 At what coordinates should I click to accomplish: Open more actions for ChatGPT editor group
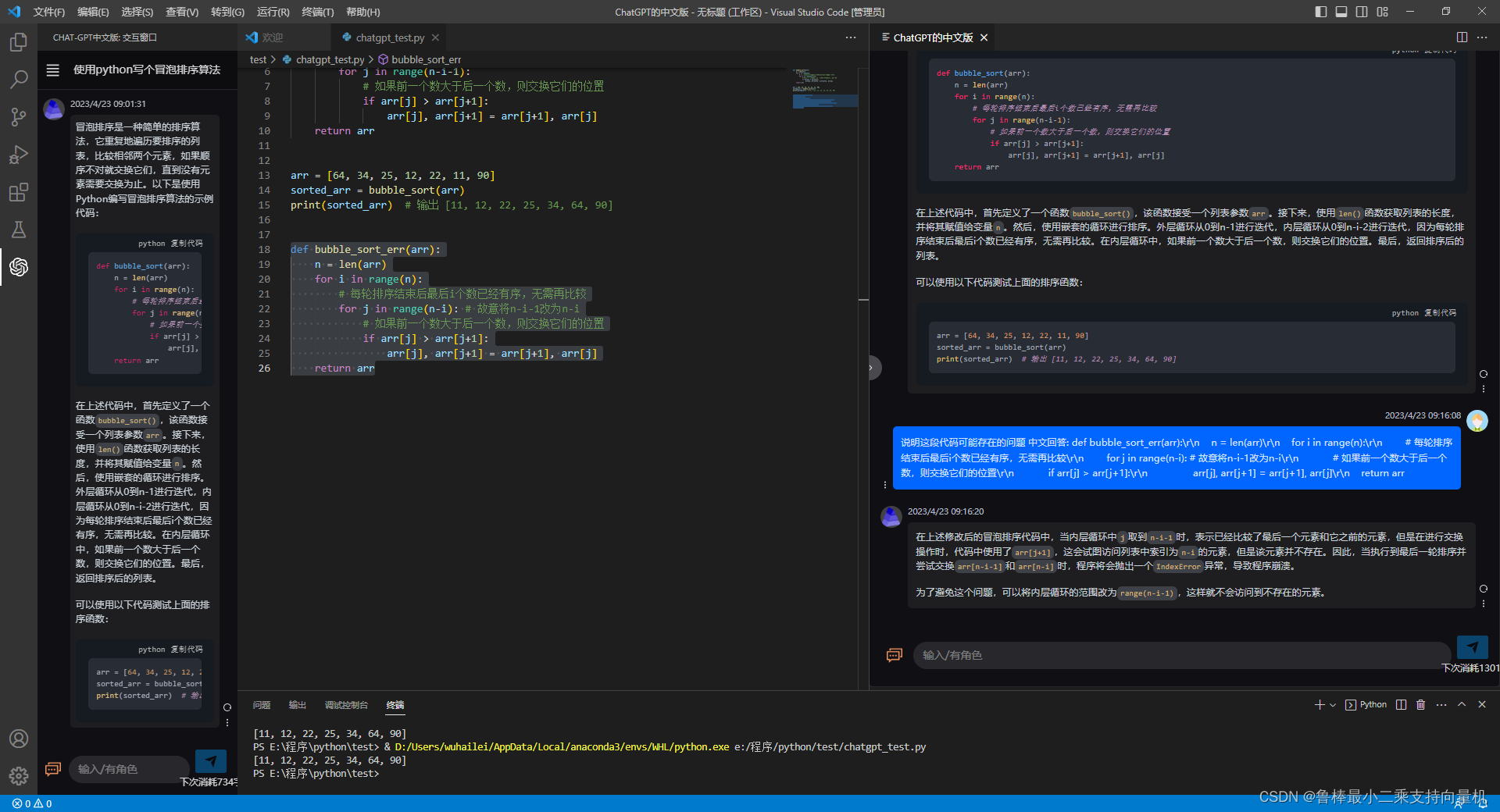click(1482, 37)
